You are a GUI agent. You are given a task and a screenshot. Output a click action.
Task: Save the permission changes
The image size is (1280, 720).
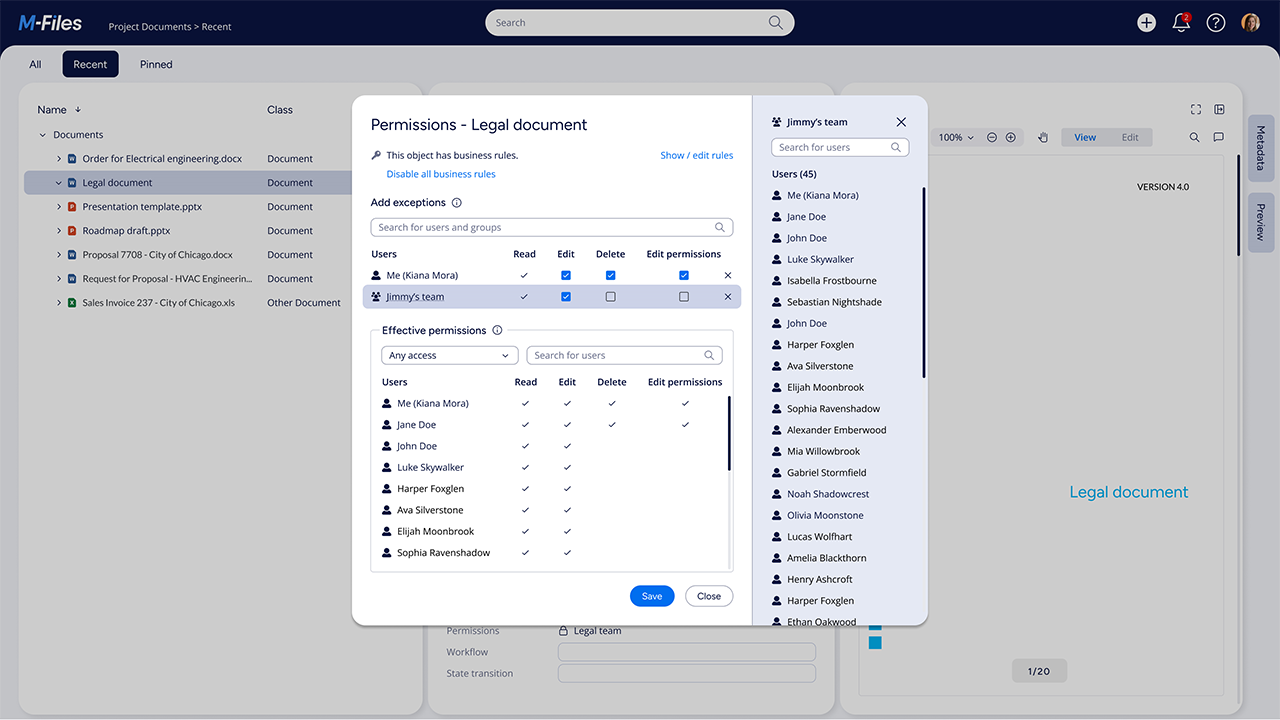pos(651,595)
